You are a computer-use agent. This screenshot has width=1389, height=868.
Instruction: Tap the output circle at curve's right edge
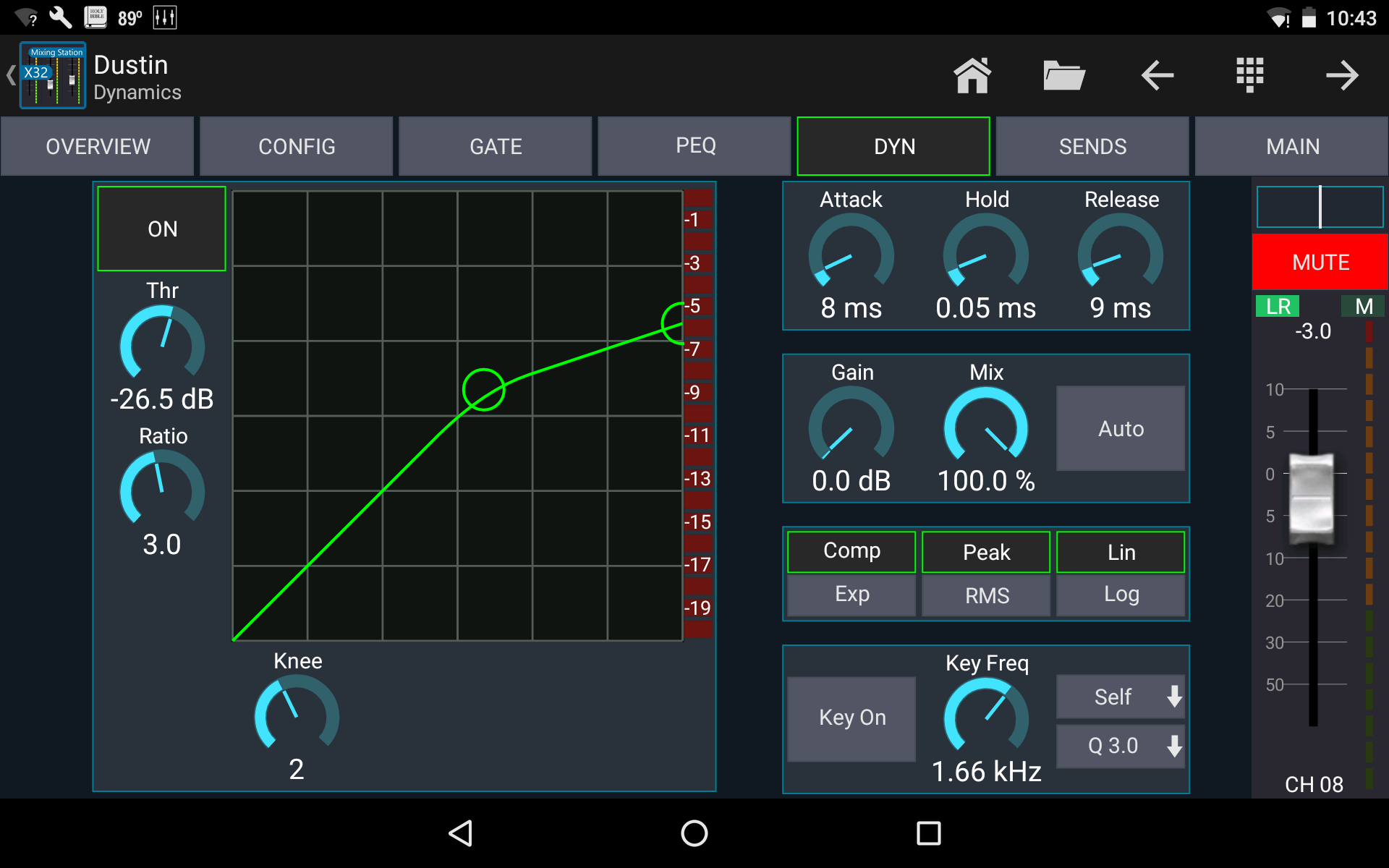[x=674, y=323]
